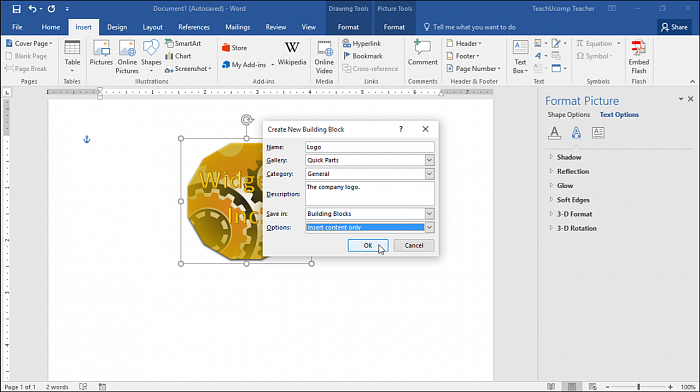This screenshot has height=392, width=700.
Task: Collapse the ribbon
Action: click(x=692, y=82)
